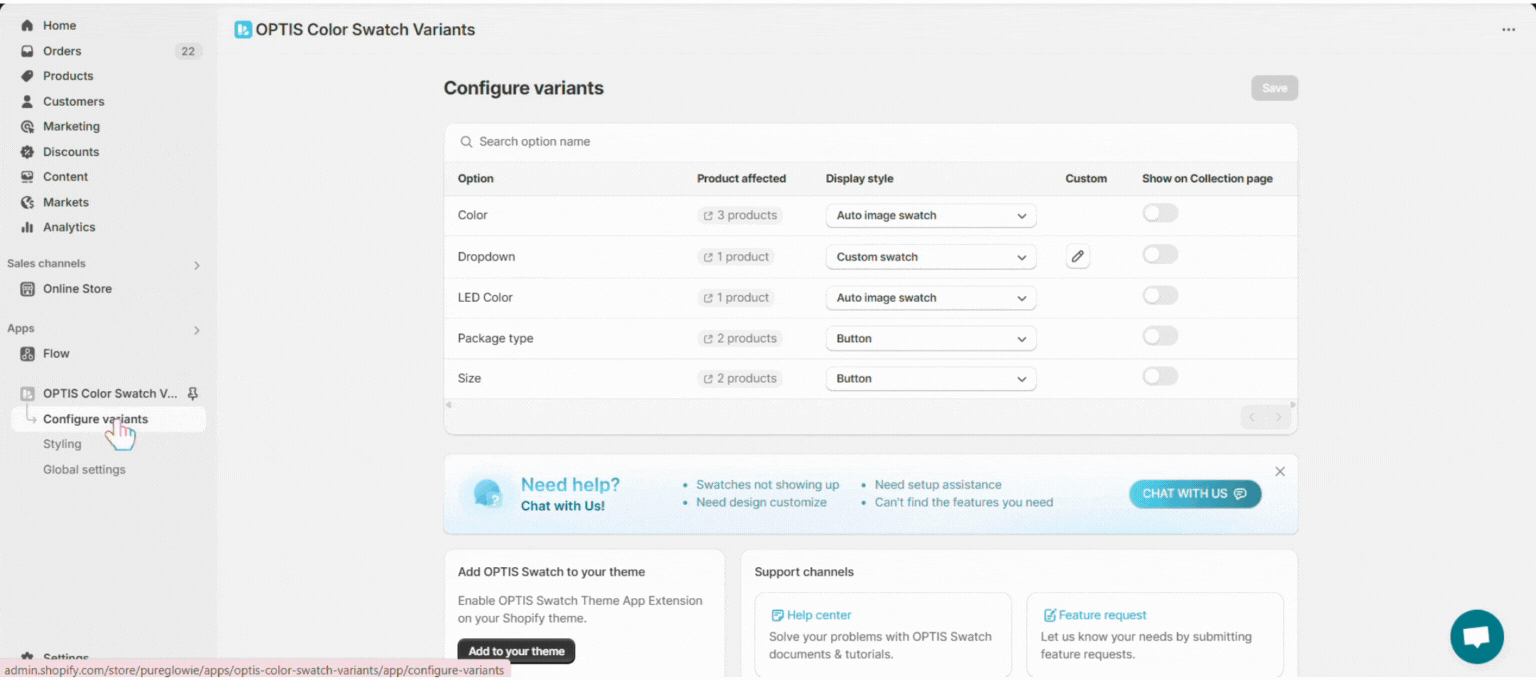Open the Styling submenu item

pos(62,444)
